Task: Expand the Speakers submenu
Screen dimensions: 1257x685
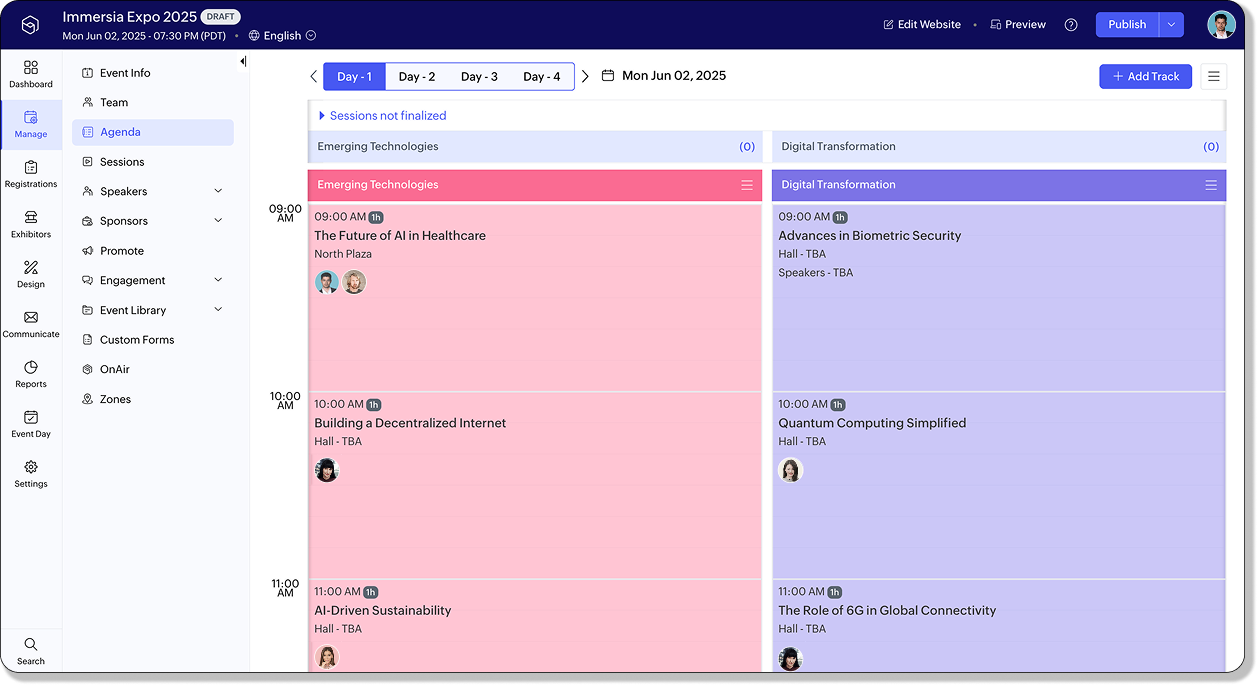Action: click(218, 191)
